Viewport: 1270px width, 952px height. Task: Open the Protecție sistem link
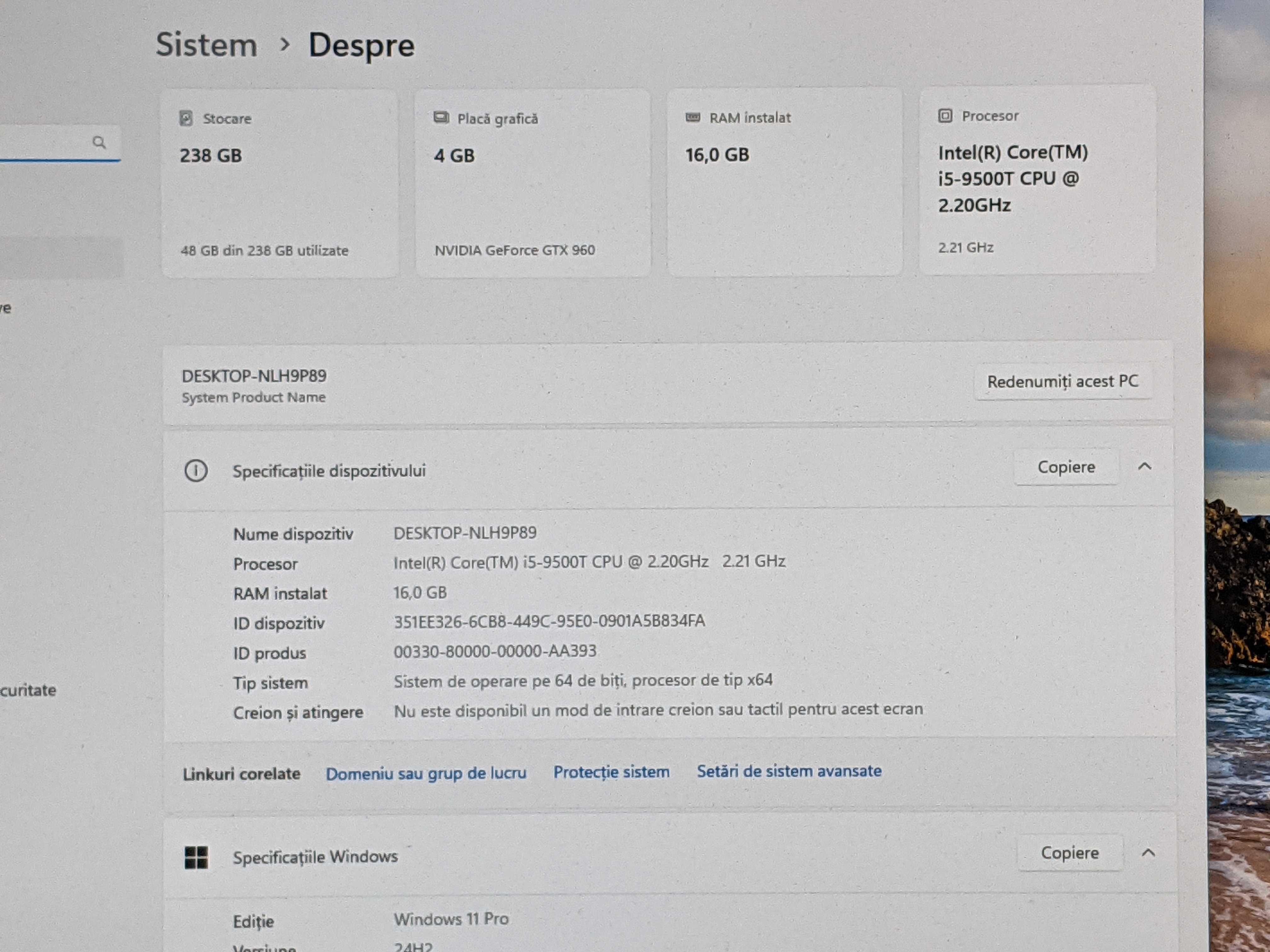611,772
